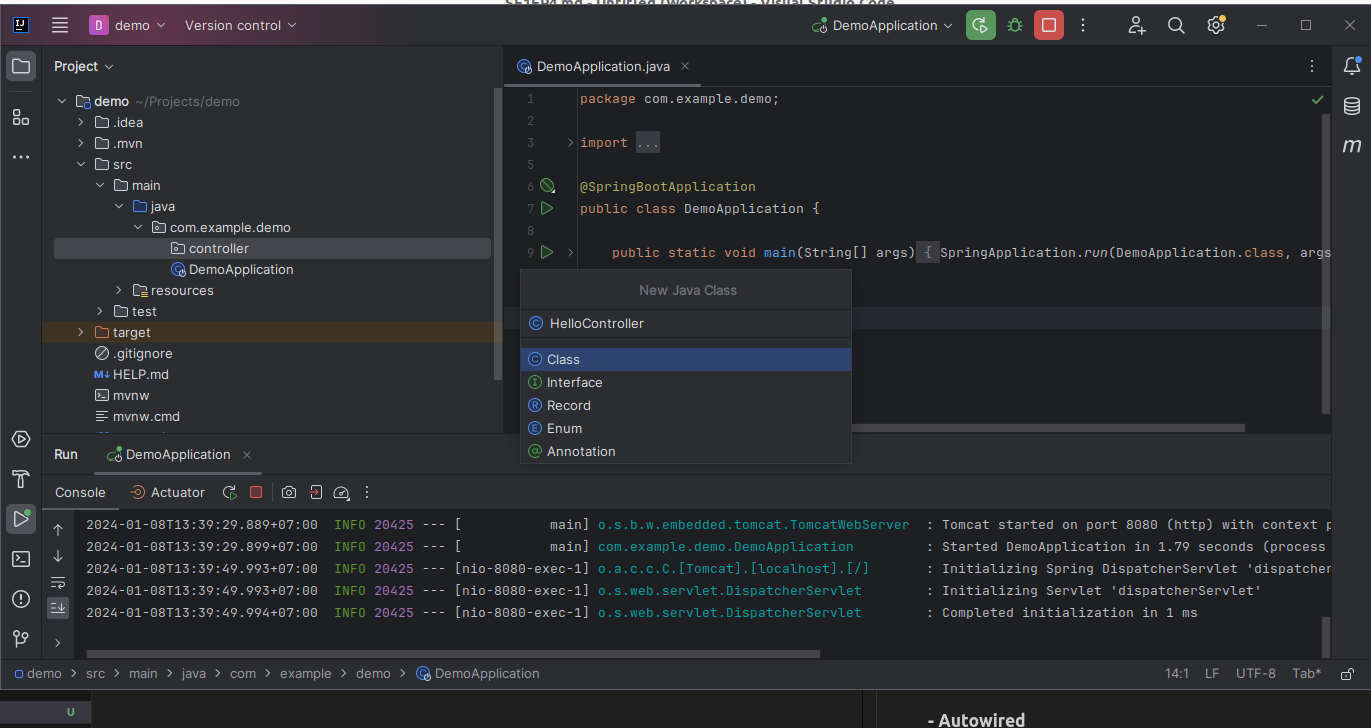Collapse the com.example.demo package
The height and width of the screenshot is (728, 1371).
point(138,227)
